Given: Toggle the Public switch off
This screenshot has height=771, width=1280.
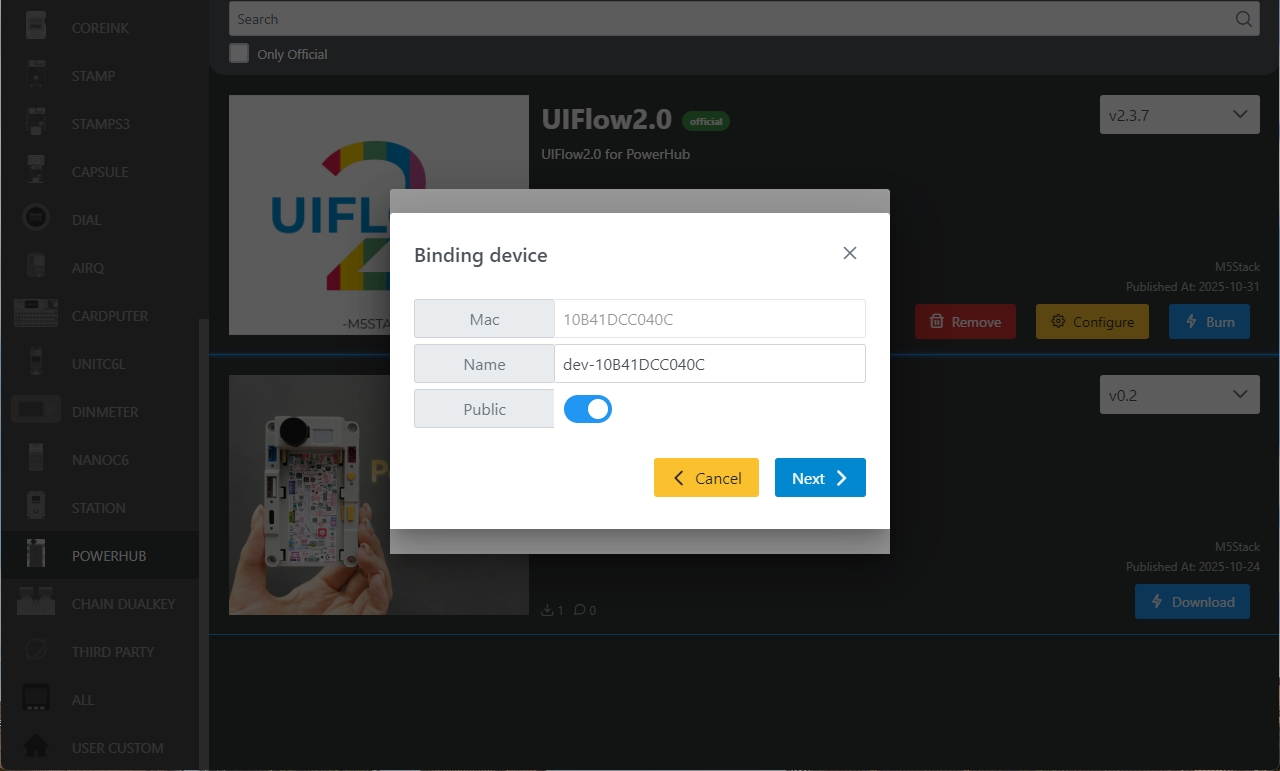Looking at the screenshot, I should pos(588,409).
